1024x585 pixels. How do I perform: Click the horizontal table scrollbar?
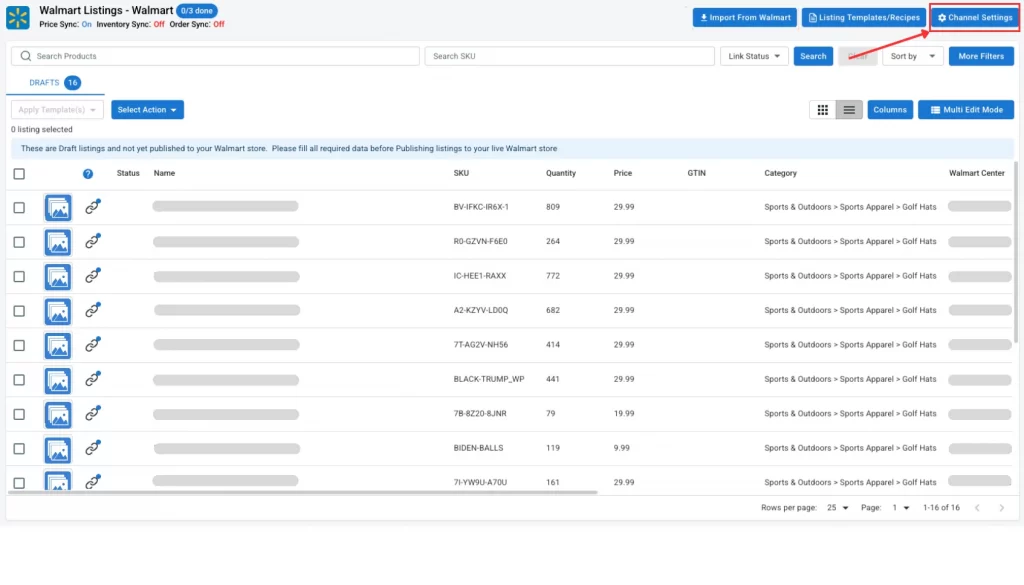302,492
